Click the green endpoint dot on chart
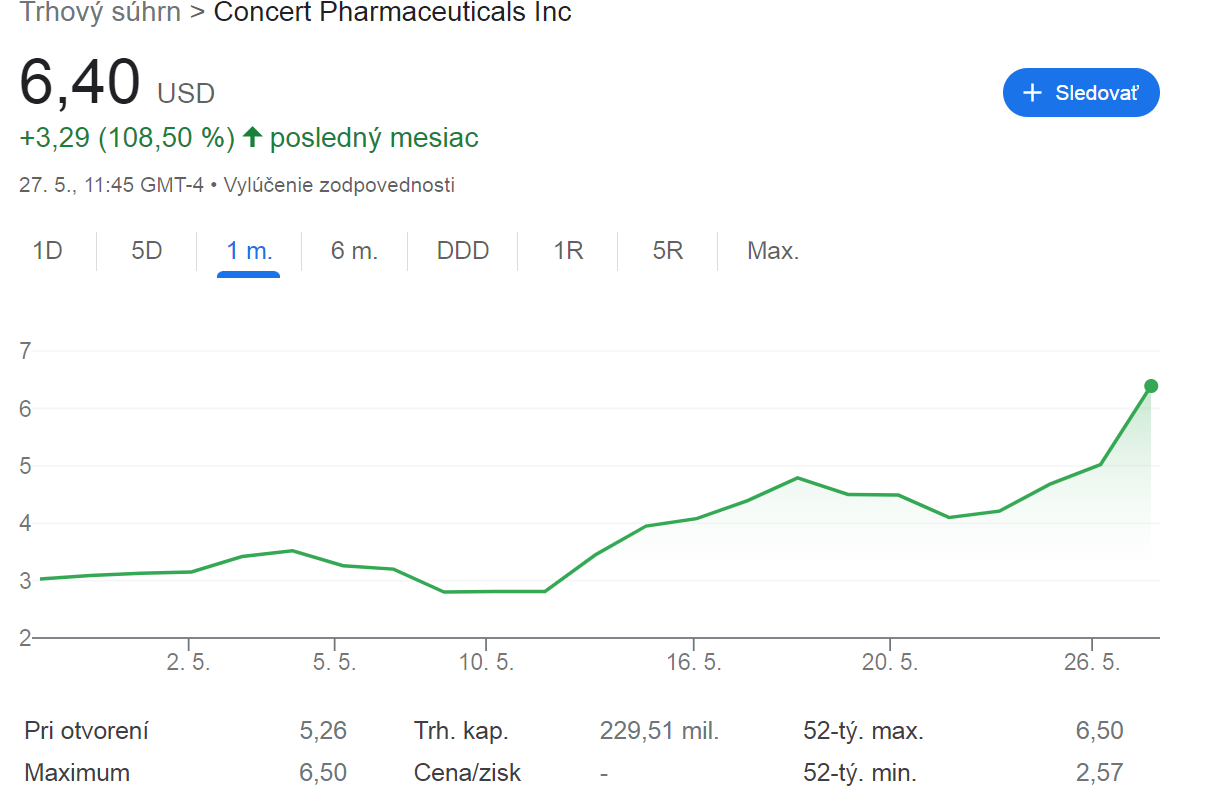1219x800 pixels. click(1151, 386)
